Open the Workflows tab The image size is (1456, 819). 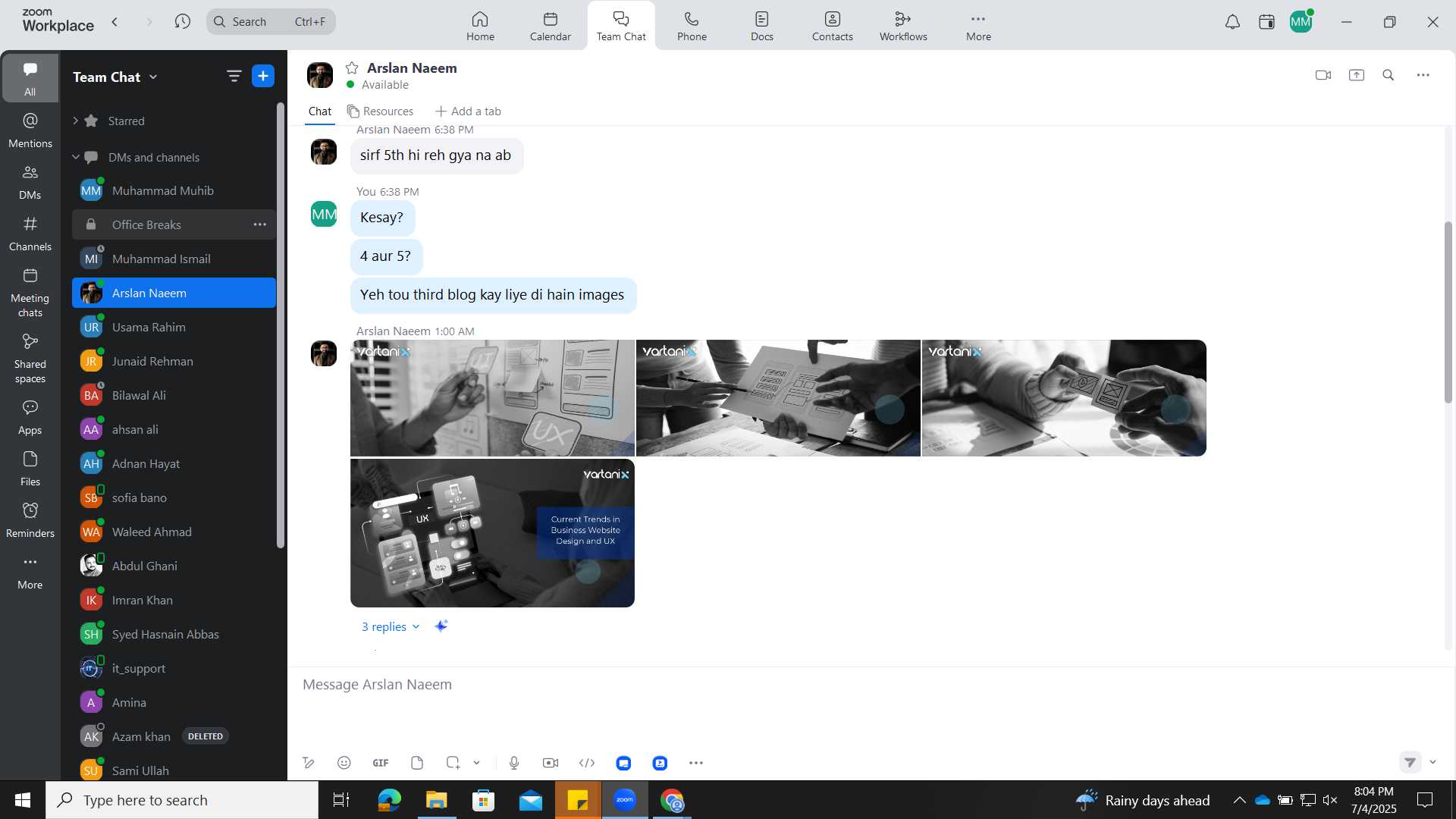(x=903, y=26)
